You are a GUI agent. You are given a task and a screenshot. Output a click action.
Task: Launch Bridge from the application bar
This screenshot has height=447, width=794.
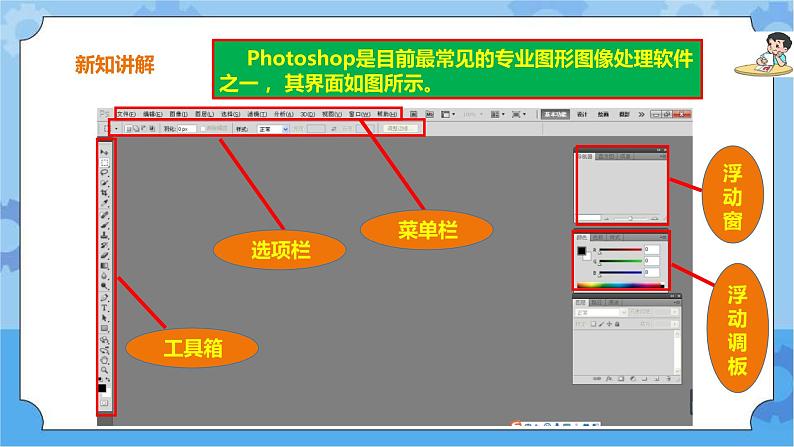click(414, 114)
